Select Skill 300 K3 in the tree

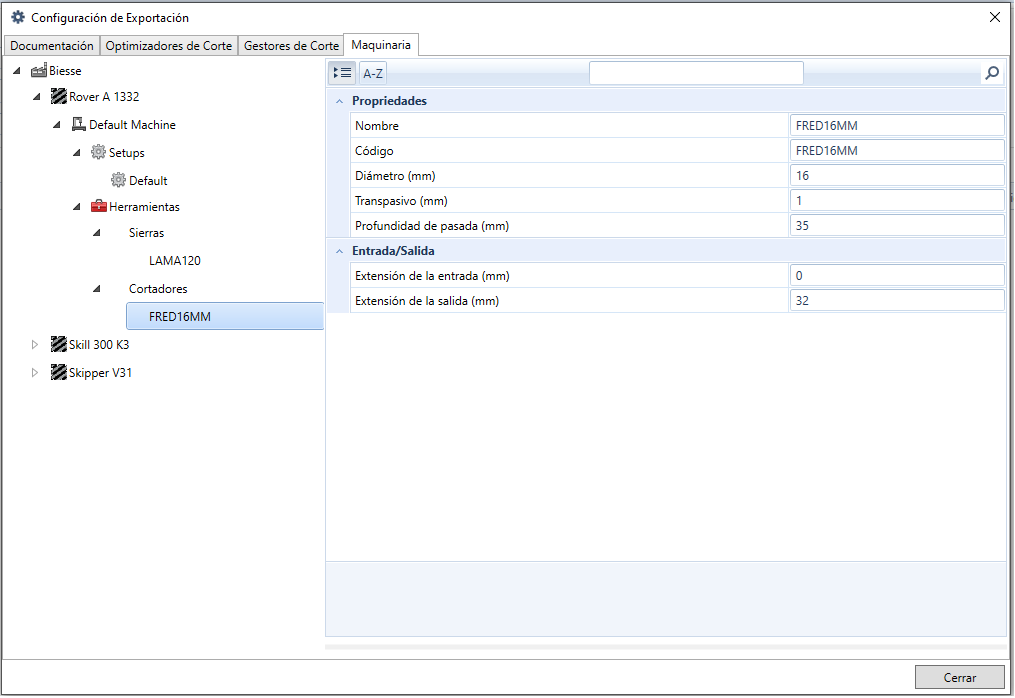pos(99,344)
